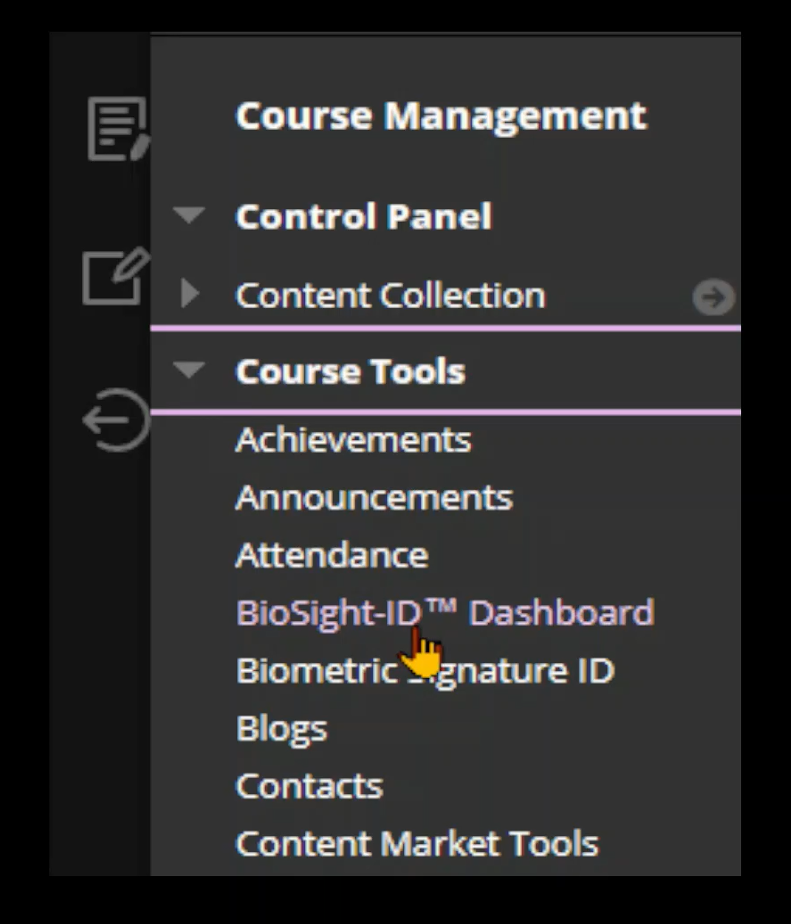Go to Announcements under Course Tools
The height and width of the screenshot is (924, 791).
(374, 497)
